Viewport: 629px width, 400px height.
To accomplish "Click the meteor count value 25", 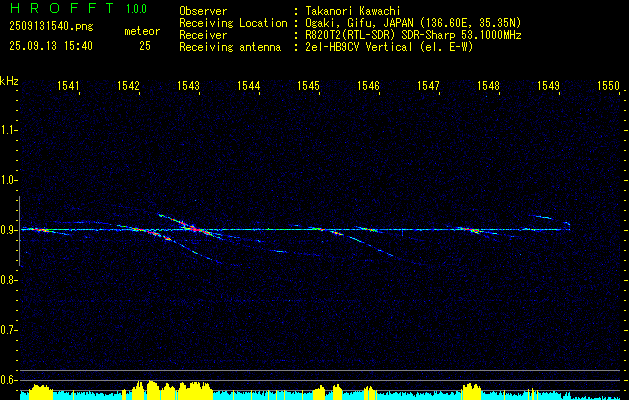I will 145,46.
